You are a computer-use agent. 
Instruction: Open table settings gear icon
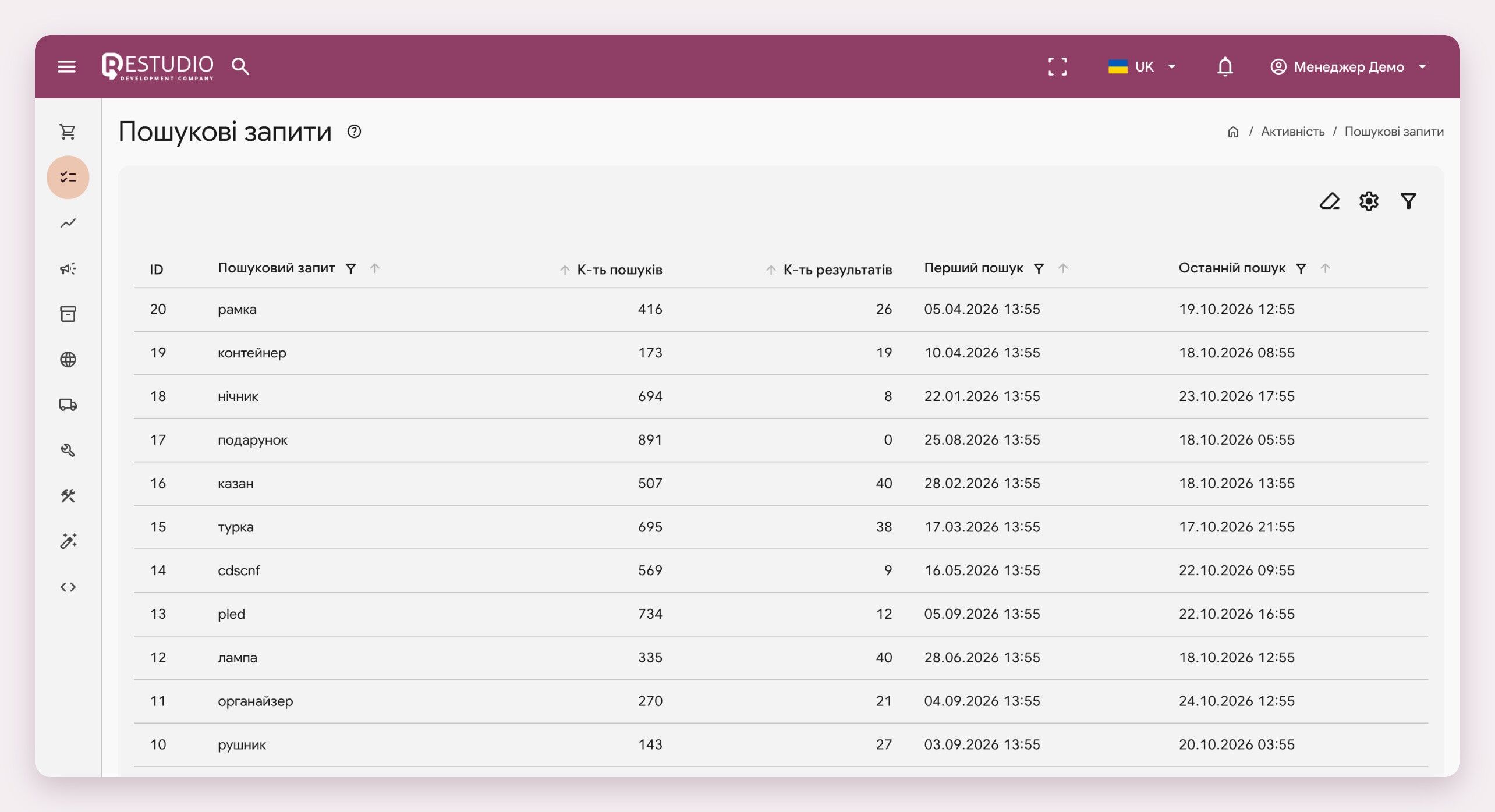click(x=1369, y=201)
